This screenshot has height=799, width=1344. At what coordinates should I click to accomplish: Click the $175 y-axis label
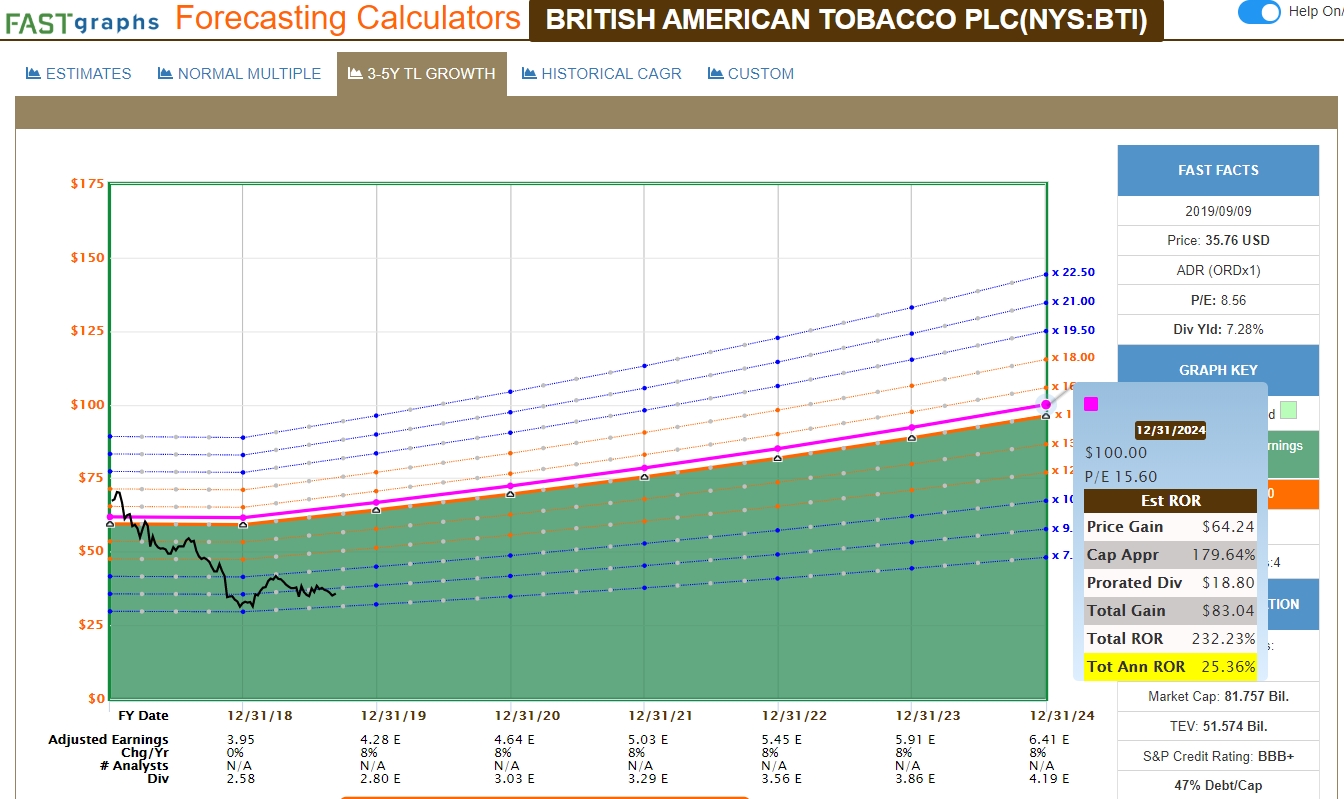[87, 184]
